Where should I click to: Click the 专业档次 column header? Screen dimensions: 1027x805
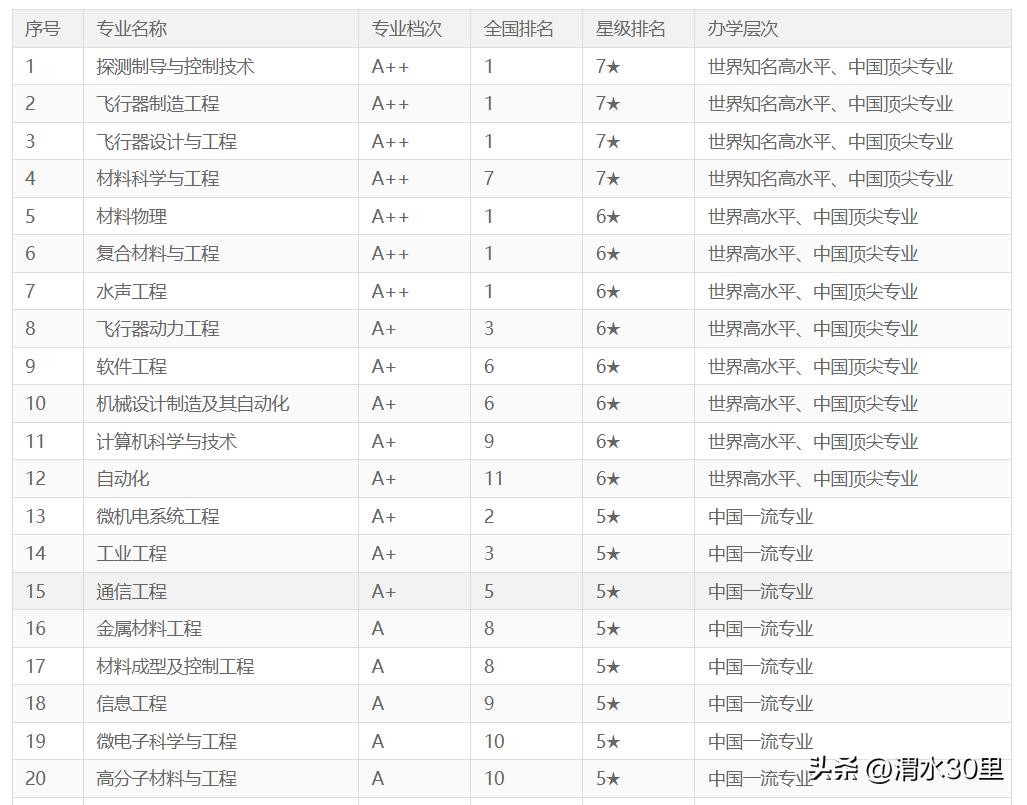click(406, 29)
